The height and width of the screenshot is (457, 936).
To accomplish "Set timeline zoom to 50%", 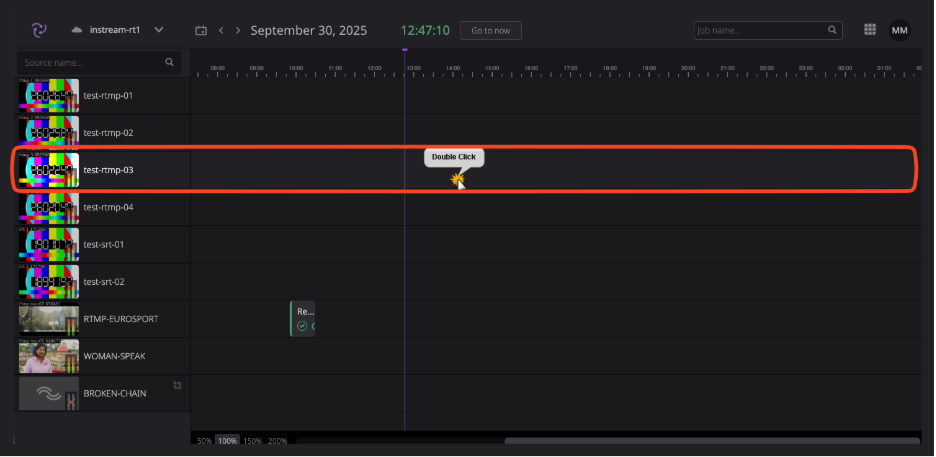I will (205, 441).
